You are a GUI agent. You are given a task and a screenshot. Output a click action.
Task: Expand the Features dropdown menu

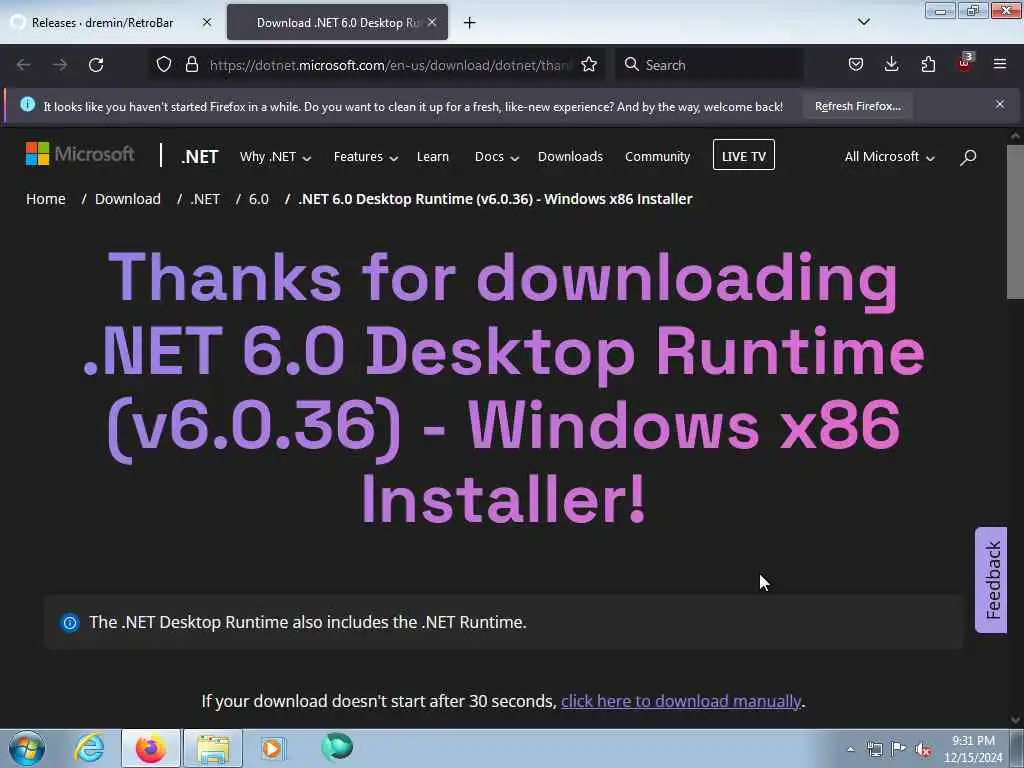coord(366,157)
